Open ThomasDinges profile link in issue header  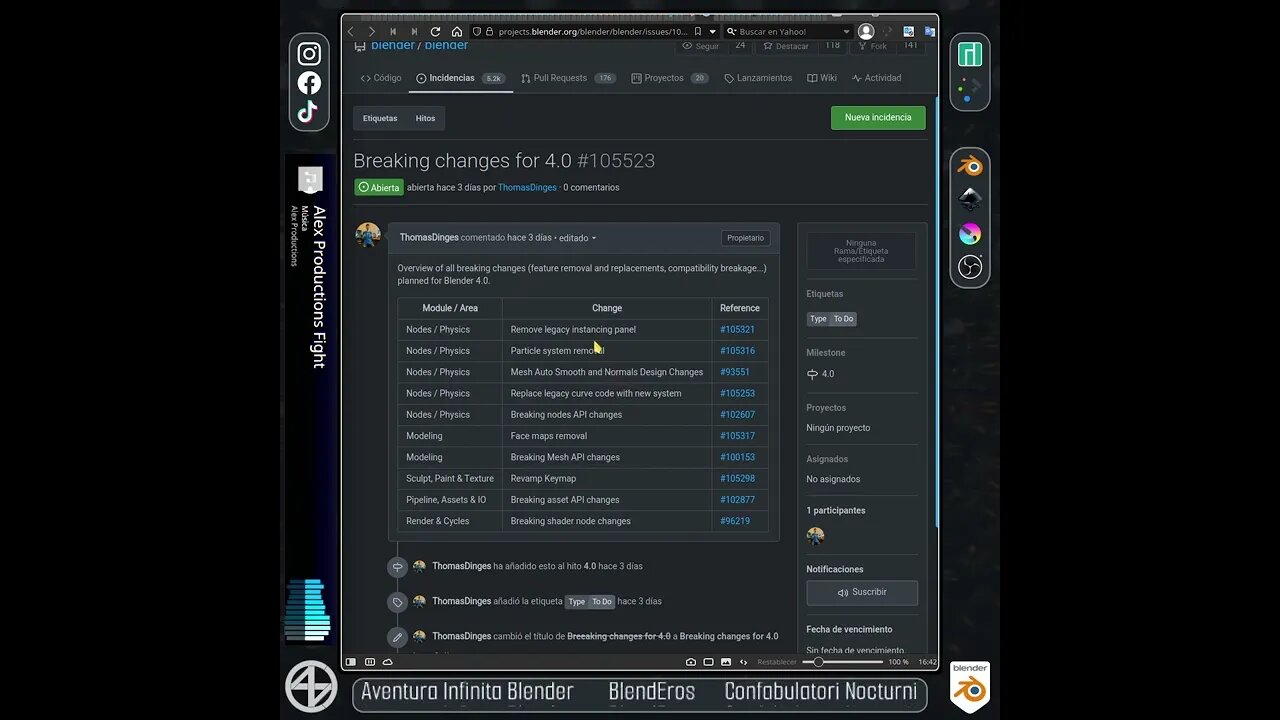527,187
